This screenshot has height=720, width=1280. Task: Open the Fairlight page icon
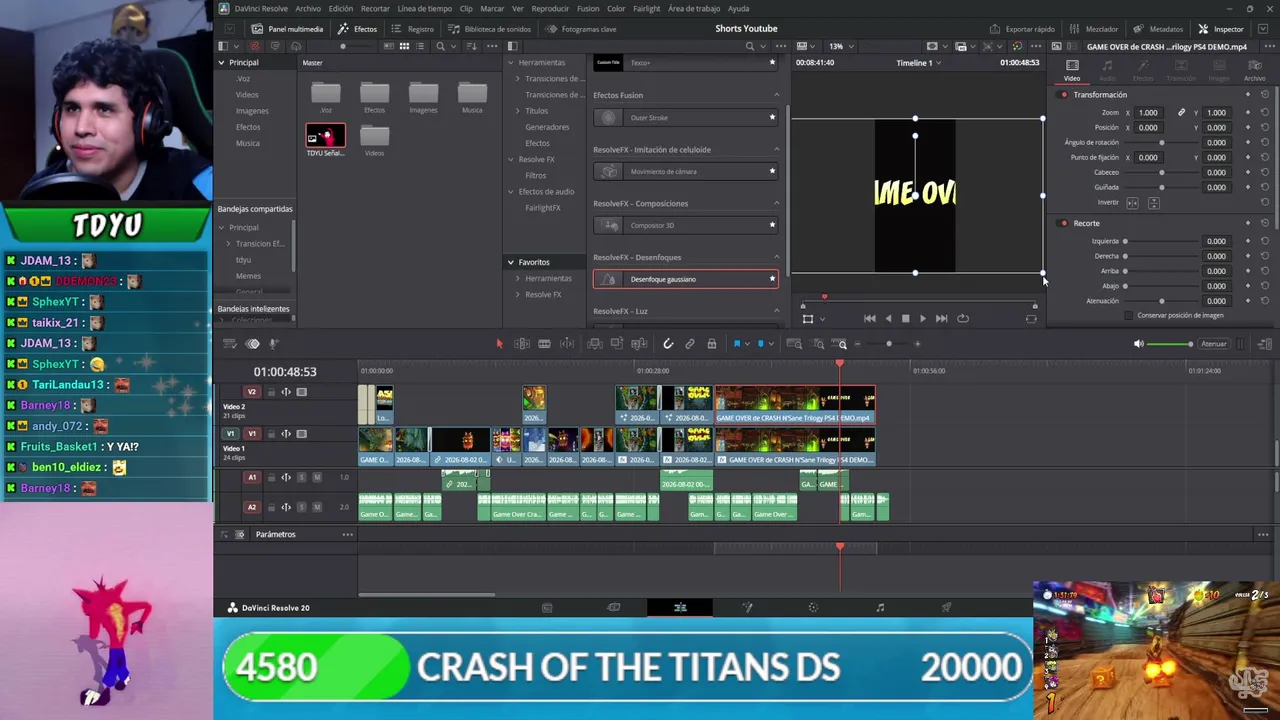click(880, 607)
